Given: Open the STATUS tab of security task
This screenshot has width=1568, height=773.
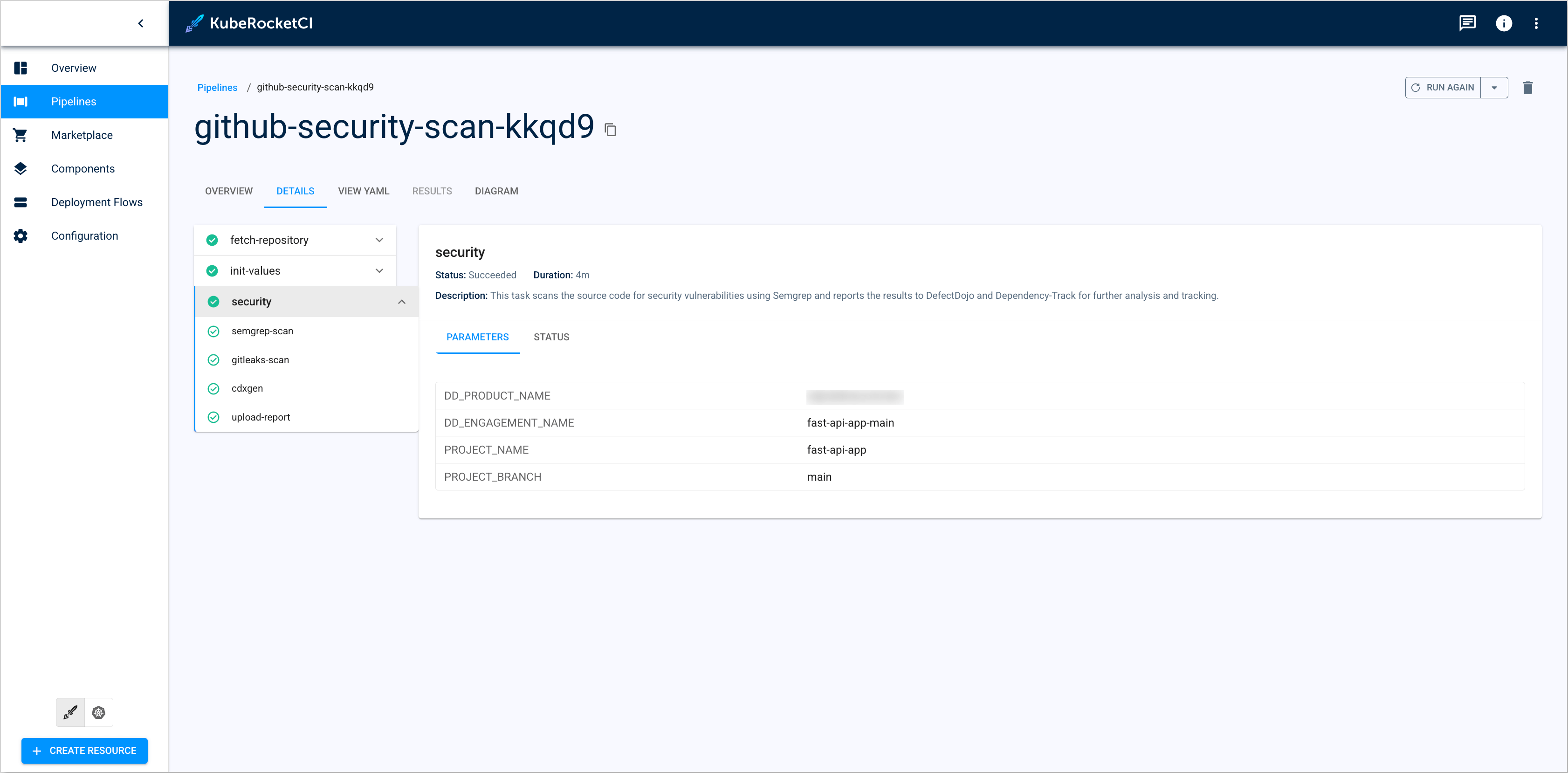Looking at the screenshot, I should pos(551,337).
